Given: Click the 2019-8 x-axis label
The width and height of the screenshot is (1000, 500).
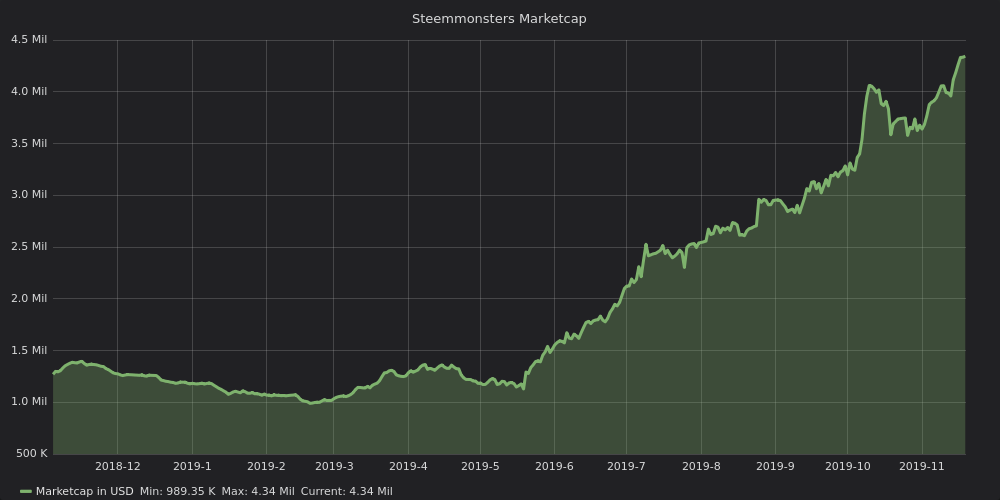Looking at the screenshot, I should (x=701, y=466).
